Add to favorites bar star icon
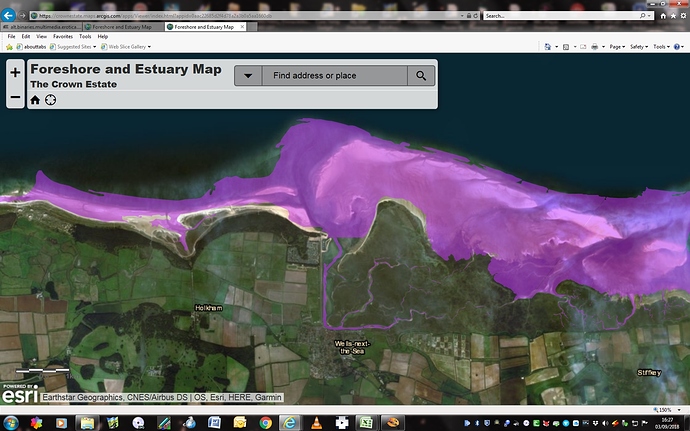Screen dimensions: 690x431 click(9, 47)
